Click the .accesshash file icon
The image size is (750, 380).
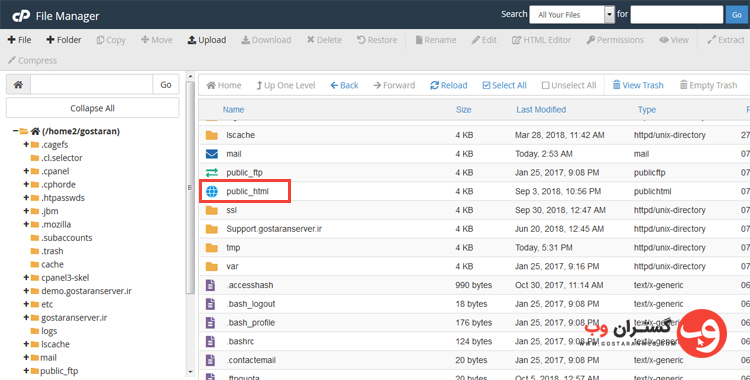210,285
